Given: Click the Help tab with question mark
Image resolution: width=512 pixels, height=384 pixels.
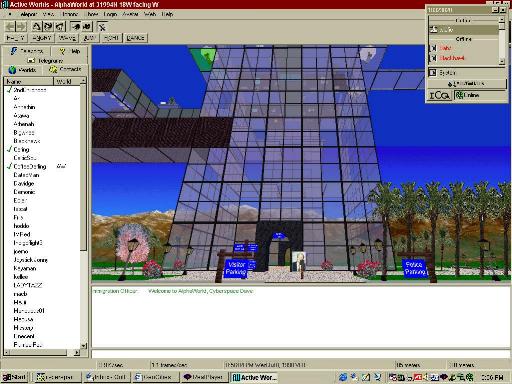Looking at the screenshot, I should coord(70,51).
